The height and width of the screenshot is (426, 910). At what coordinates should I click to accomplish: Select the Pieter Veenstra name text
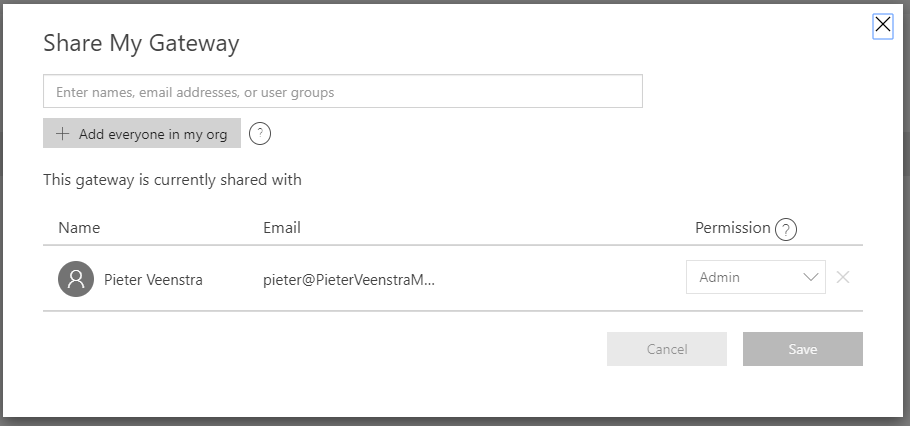click(153, 280)
